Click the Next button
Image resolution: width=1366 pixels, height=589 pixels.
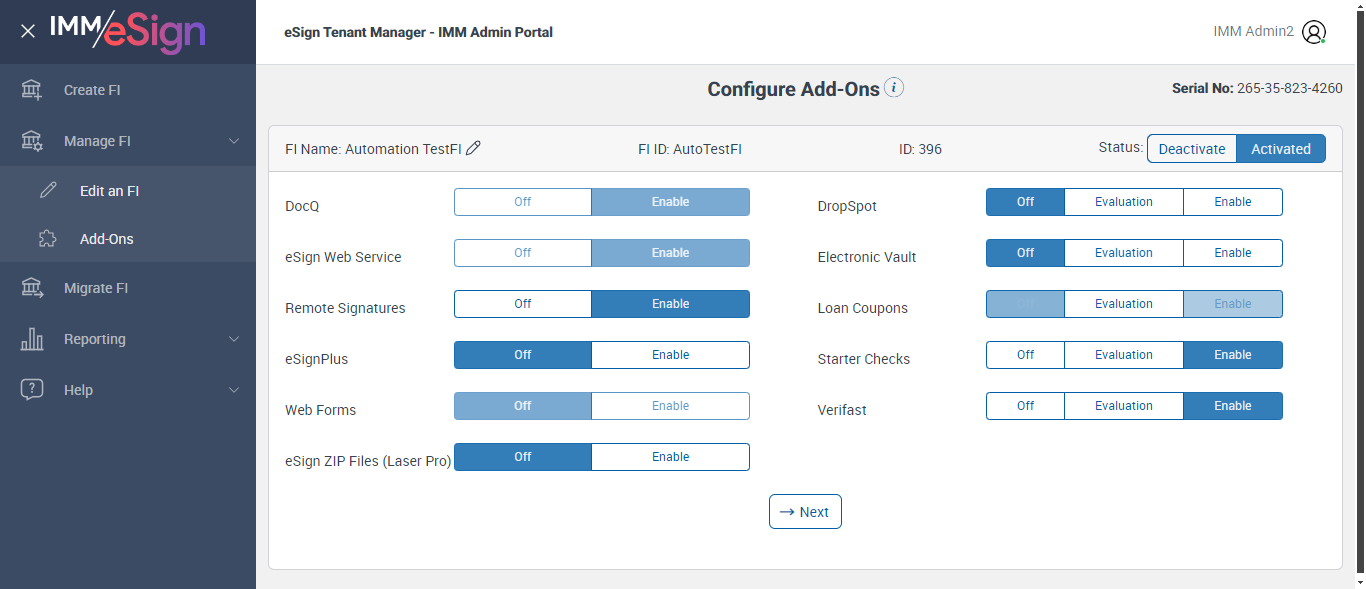805,512
